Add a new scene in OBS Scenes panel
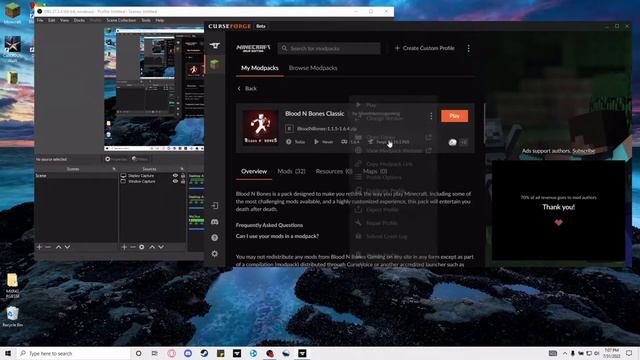The image size is (640, 360). coord(39,247)
